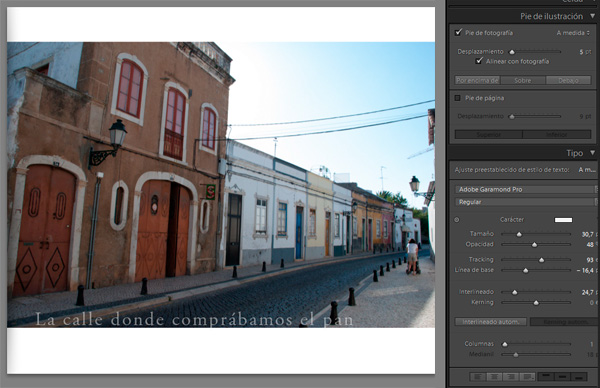The width and height of the screenshot is (600, 388).
Task: Click the Tamaño value 30,7
Action: click(x=588, y=234)
